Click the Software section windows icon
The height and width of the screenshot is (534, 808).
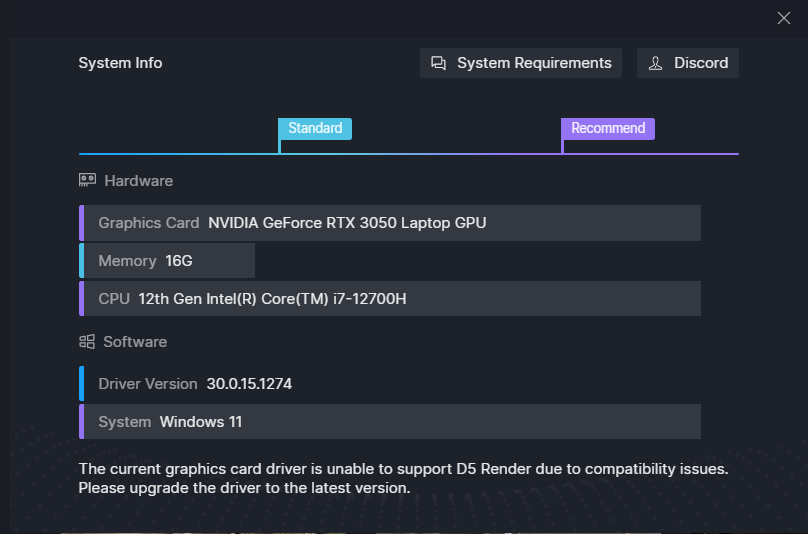pos(87,341)
